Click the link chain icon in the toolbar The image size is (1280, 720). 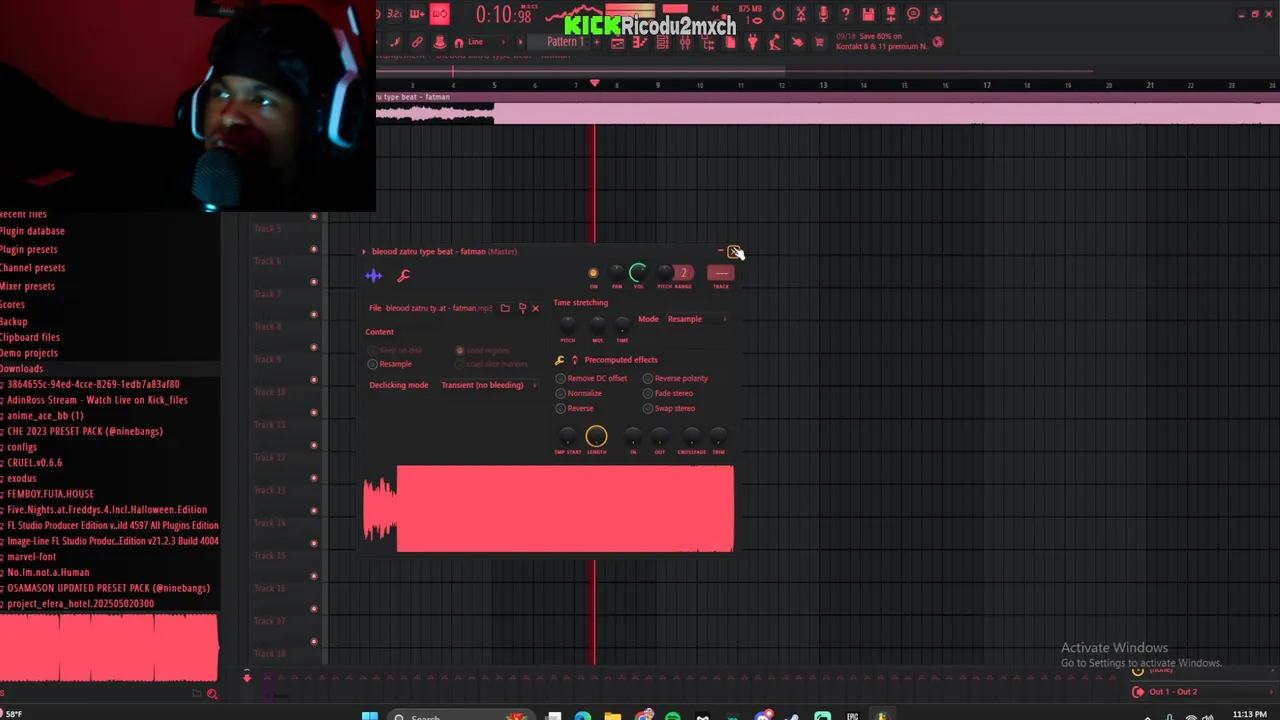[417, 43]
